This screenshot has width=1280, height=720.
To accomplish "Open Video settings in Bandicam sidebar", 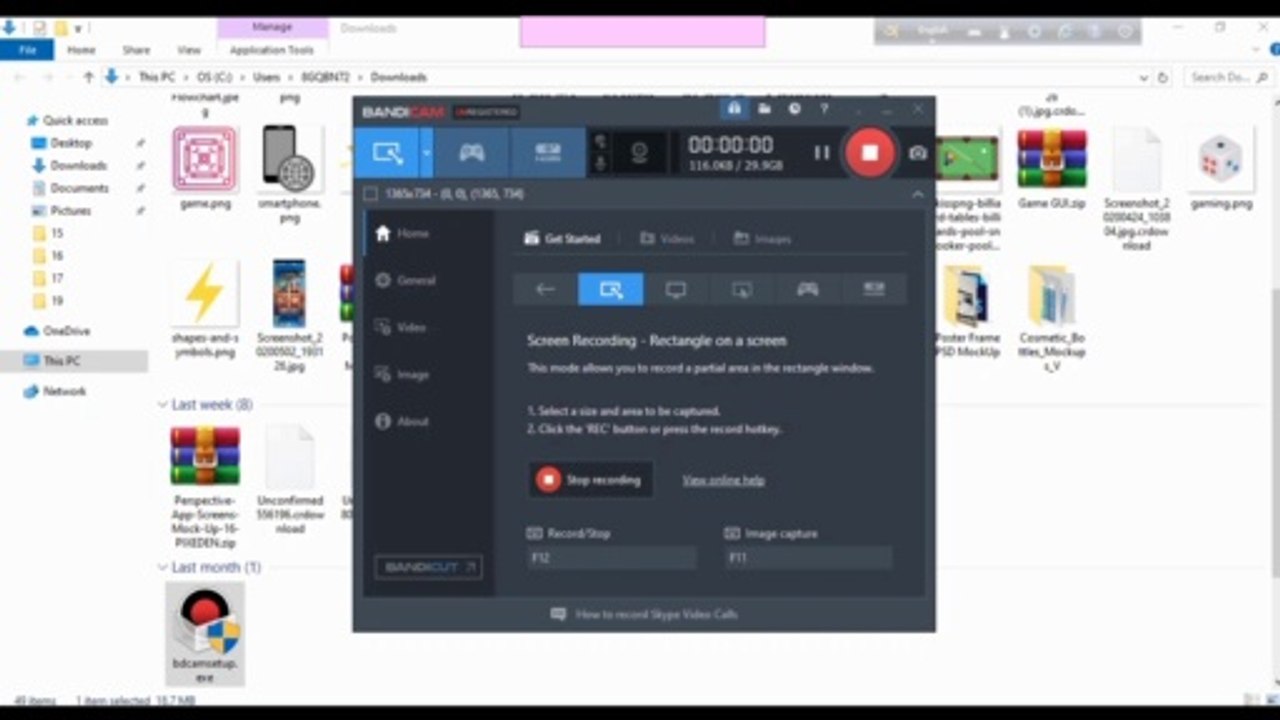I will (x=400, y=328).
